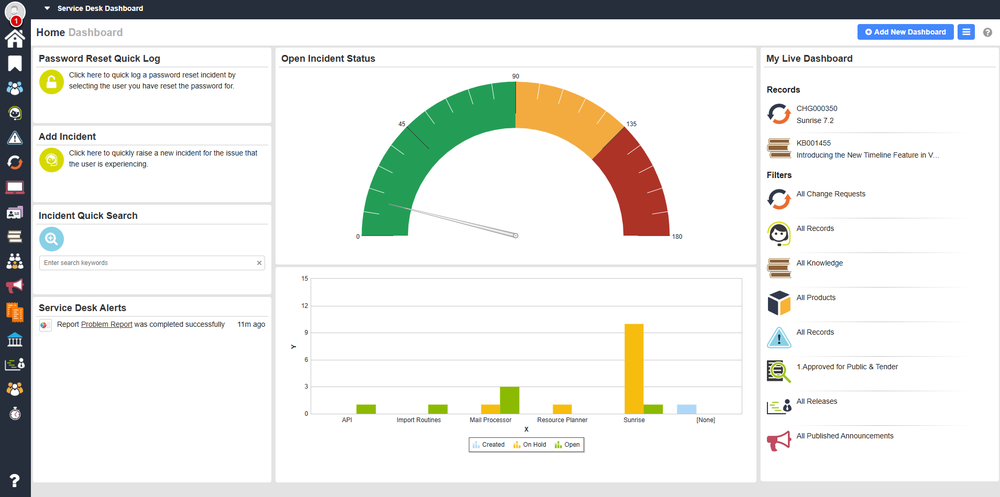Open the bookmark sidebar icon
The image size is (1000, 497).
pyautogui.click(x=15, y=63)
